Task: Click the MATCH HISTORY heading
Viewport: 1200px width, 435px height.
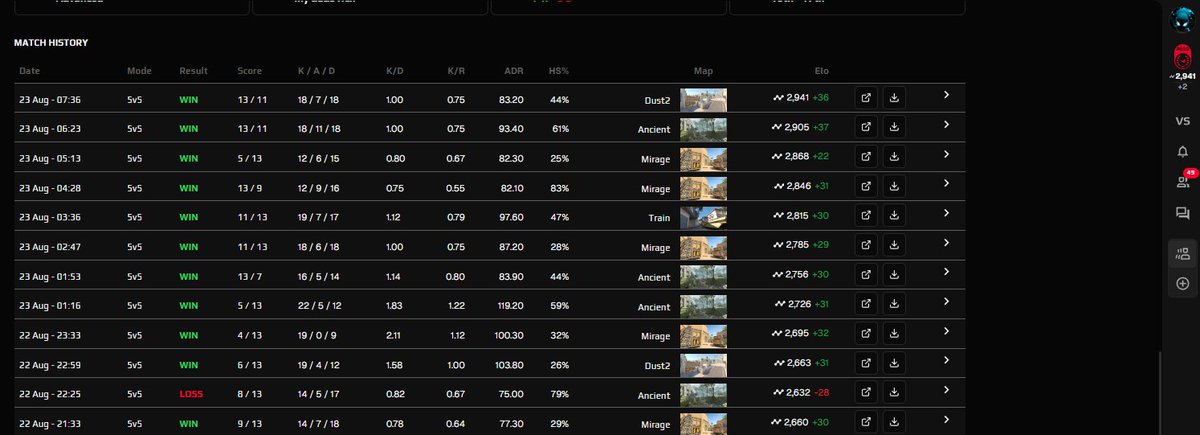Action: click(51, 43)
